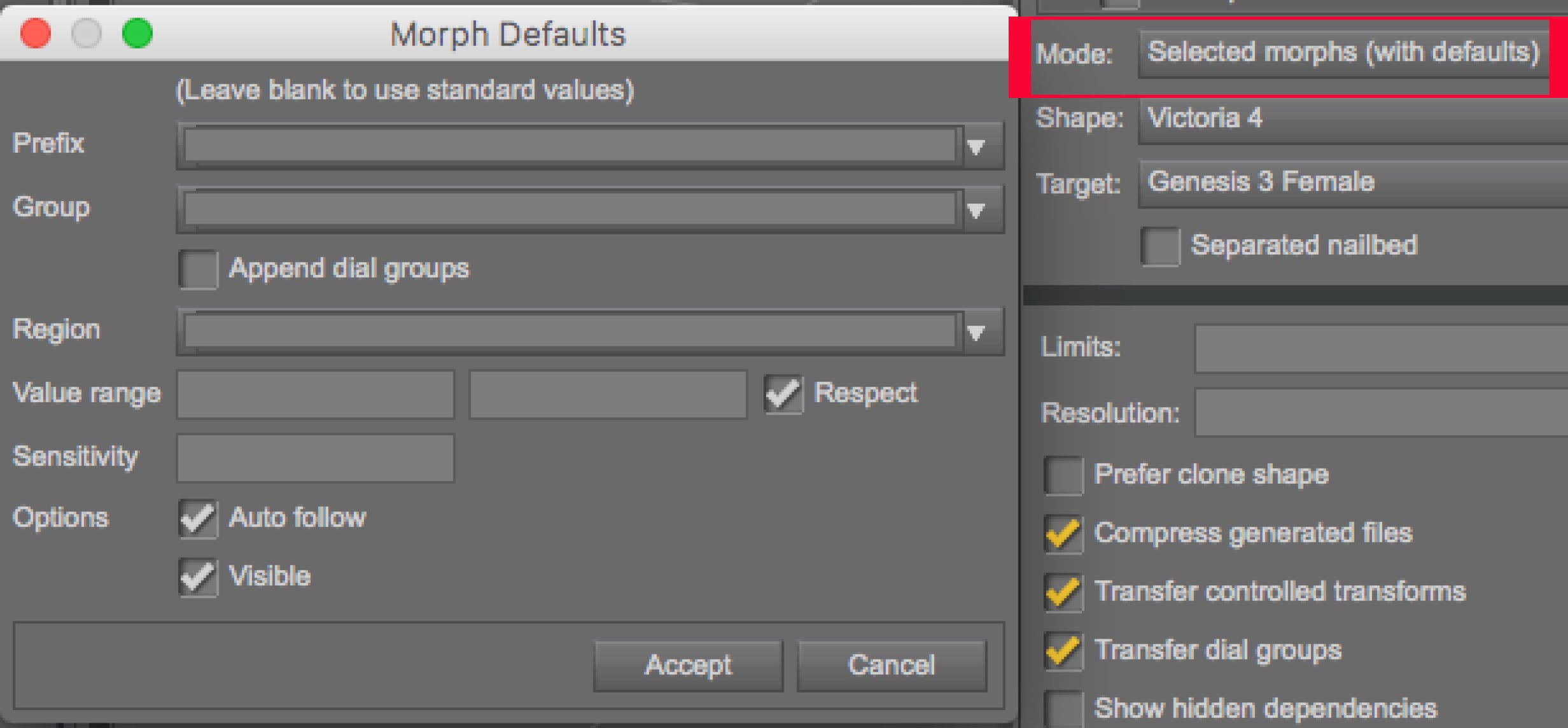The width and height of the screenshot is (1568, 728).
Task: Toggle the Auto follow option
Action: coord(198,519)
